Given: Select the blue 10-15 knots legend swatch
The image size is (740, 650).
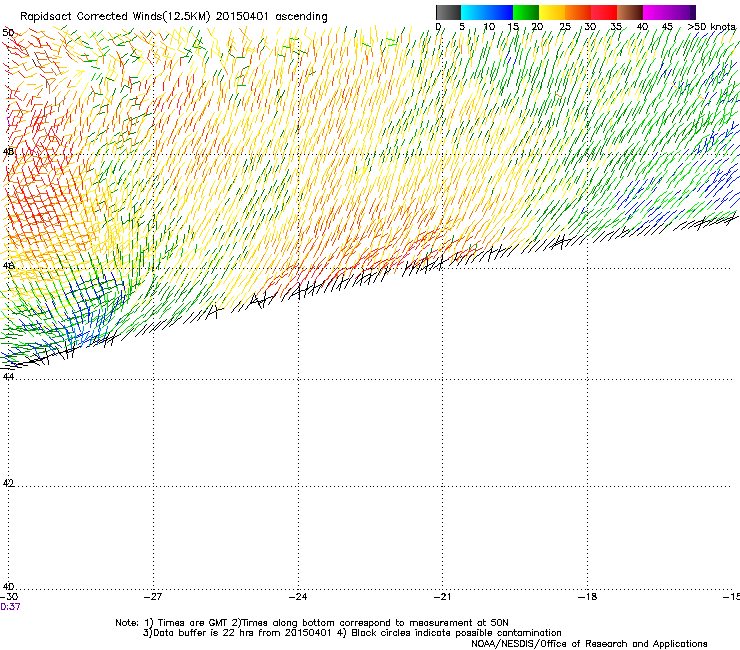Looking at the screenshot, I should [500, 12].
